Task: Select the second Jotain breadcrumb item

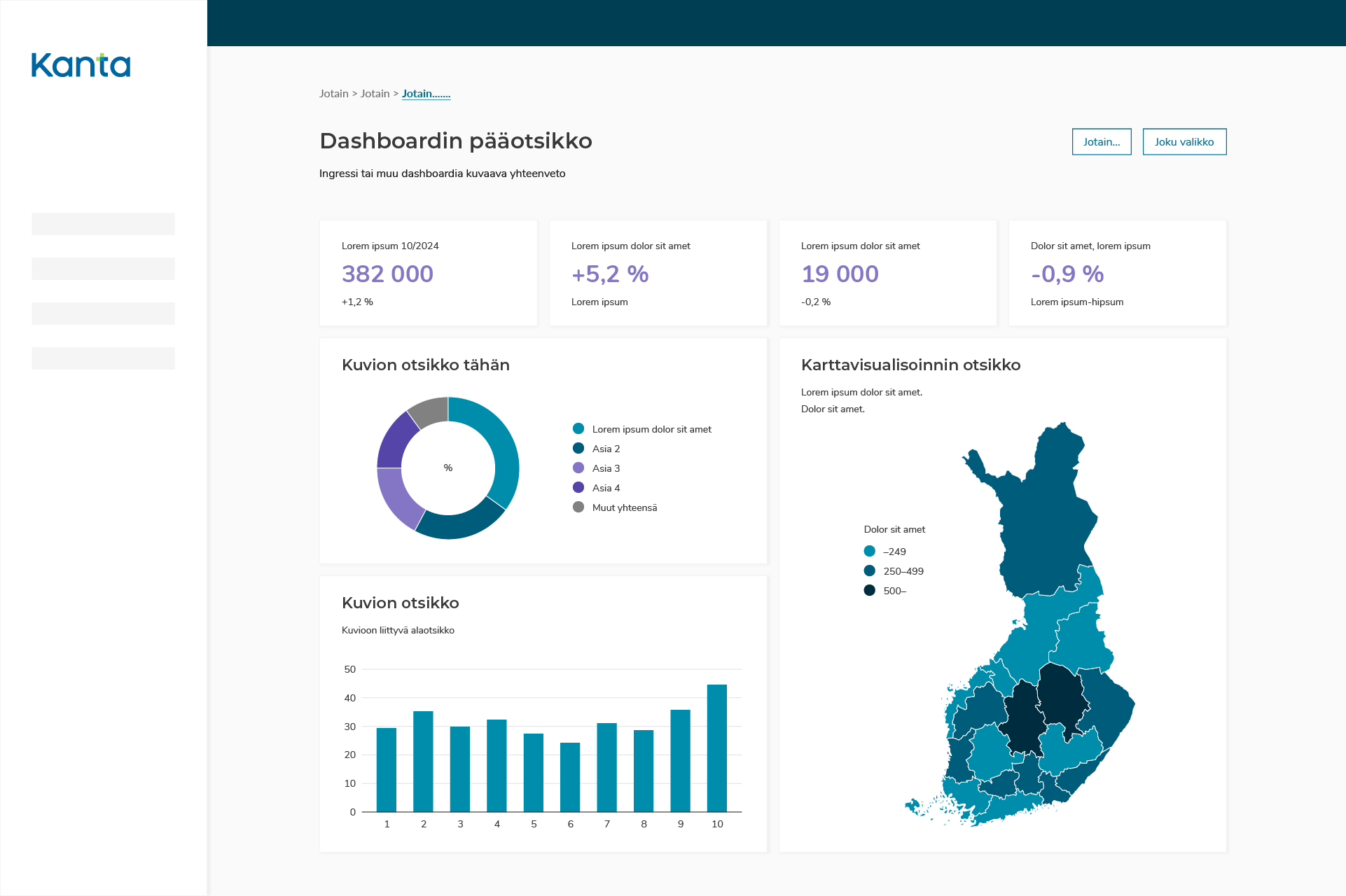Action: coord(375,94)
